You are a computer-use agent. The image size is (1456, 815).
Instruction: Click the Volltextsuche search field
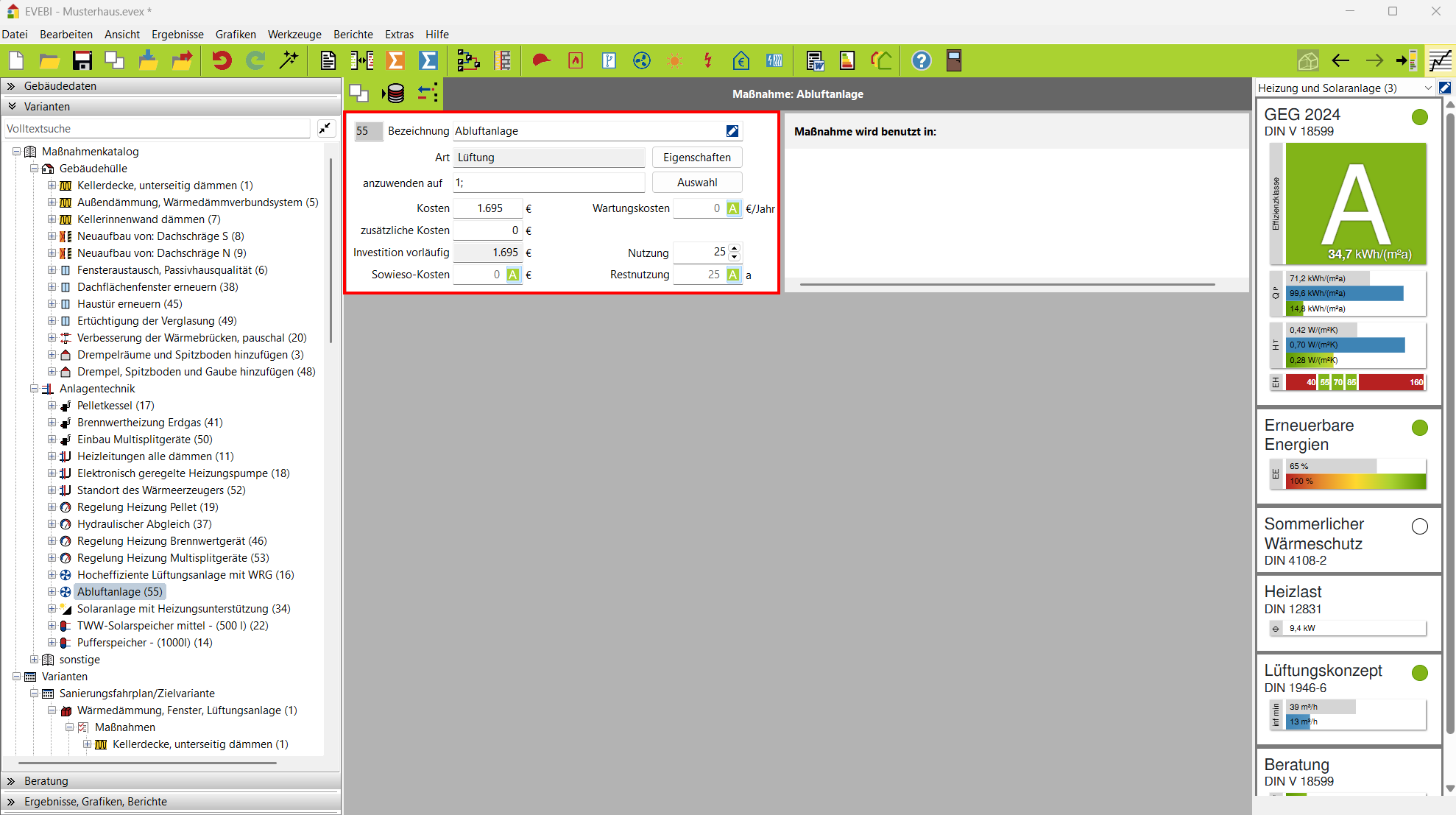(156, 129)
